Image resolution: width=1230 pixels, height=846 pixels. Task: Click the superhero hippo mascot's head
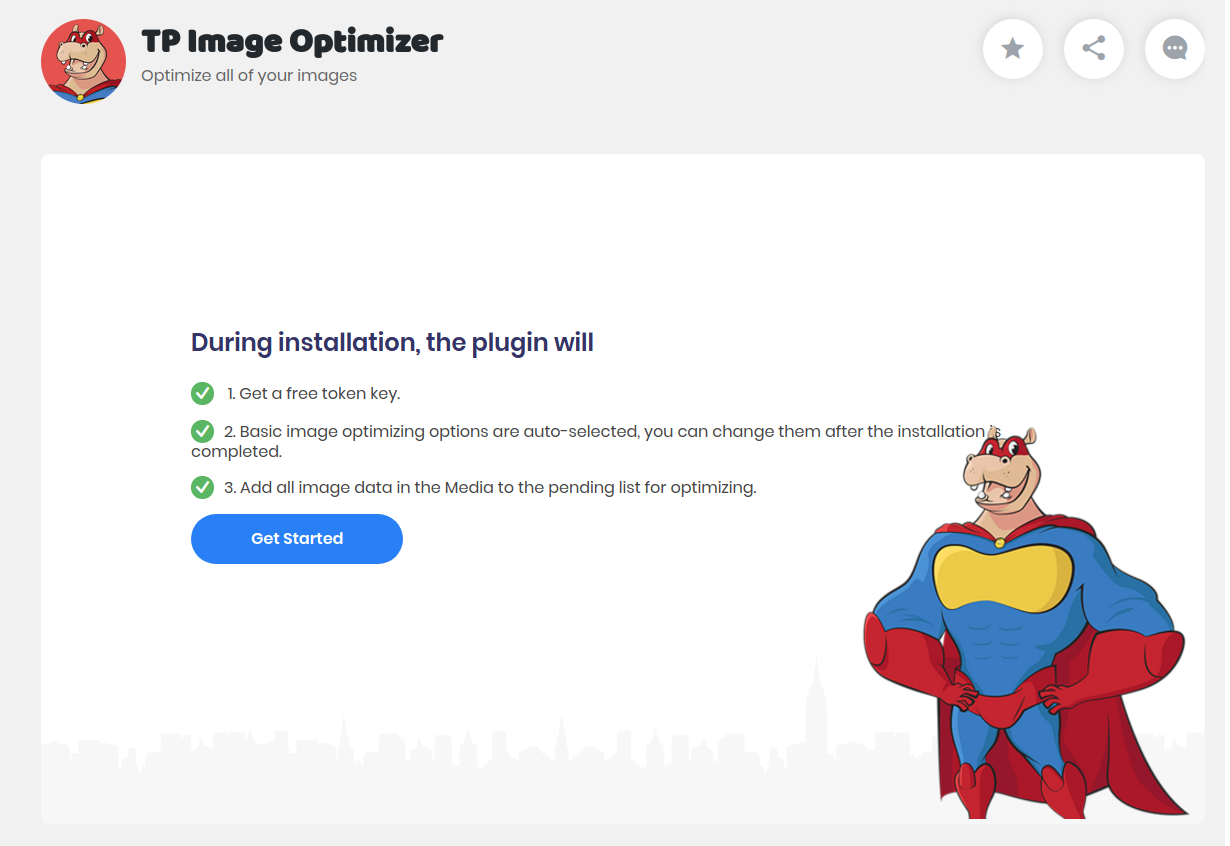coord(1002,468)
